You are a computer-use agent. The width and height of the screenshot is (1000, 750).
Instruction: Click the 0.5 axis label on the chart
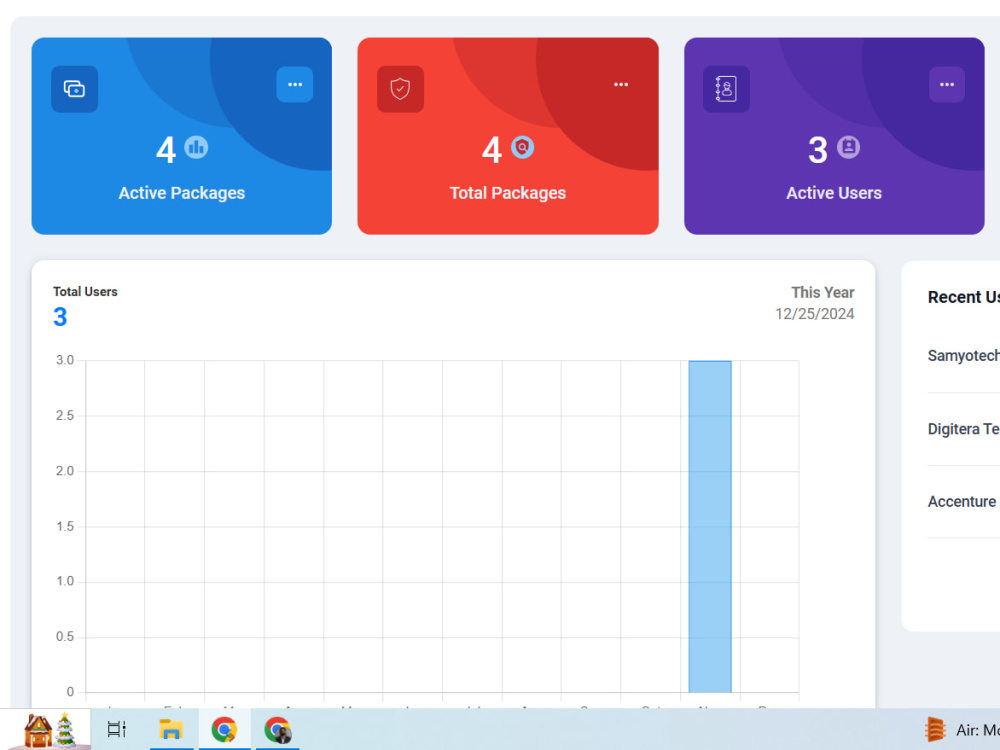pos(65,636)
